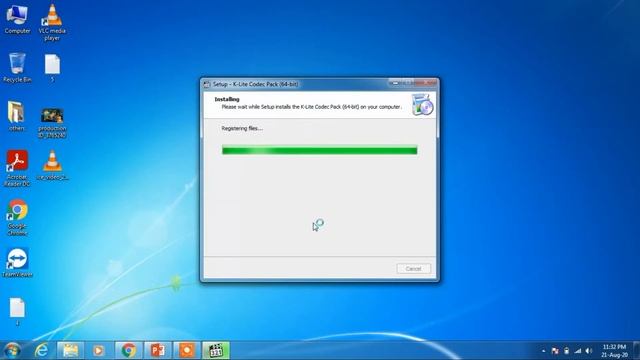The width and height of the screenshot is (640, 360).
Task: Switch to PowerPoint in the taskbar
Action: (158, 350)
